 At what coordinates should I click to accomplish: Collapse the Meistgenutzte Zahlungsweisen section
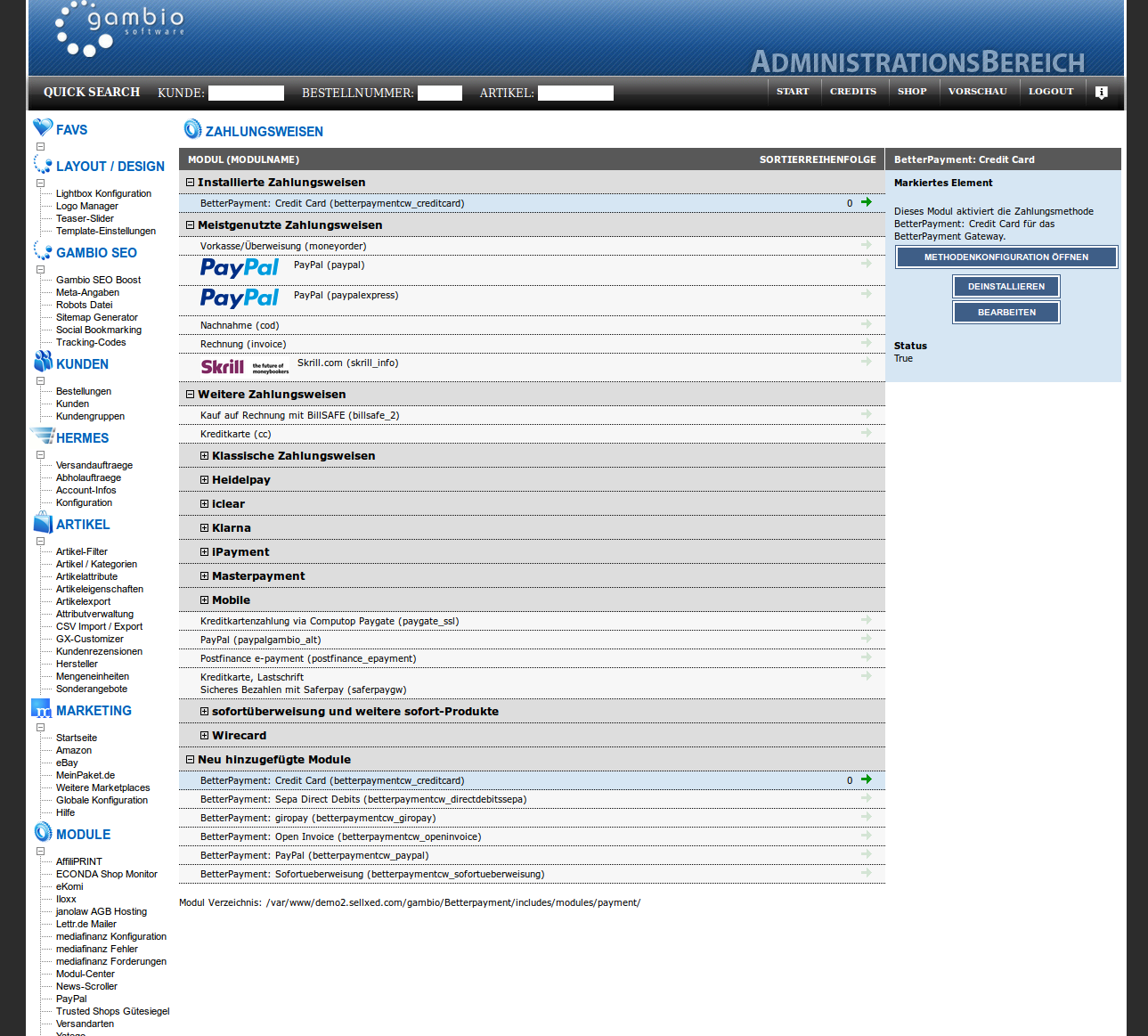[x=190, y=225]
